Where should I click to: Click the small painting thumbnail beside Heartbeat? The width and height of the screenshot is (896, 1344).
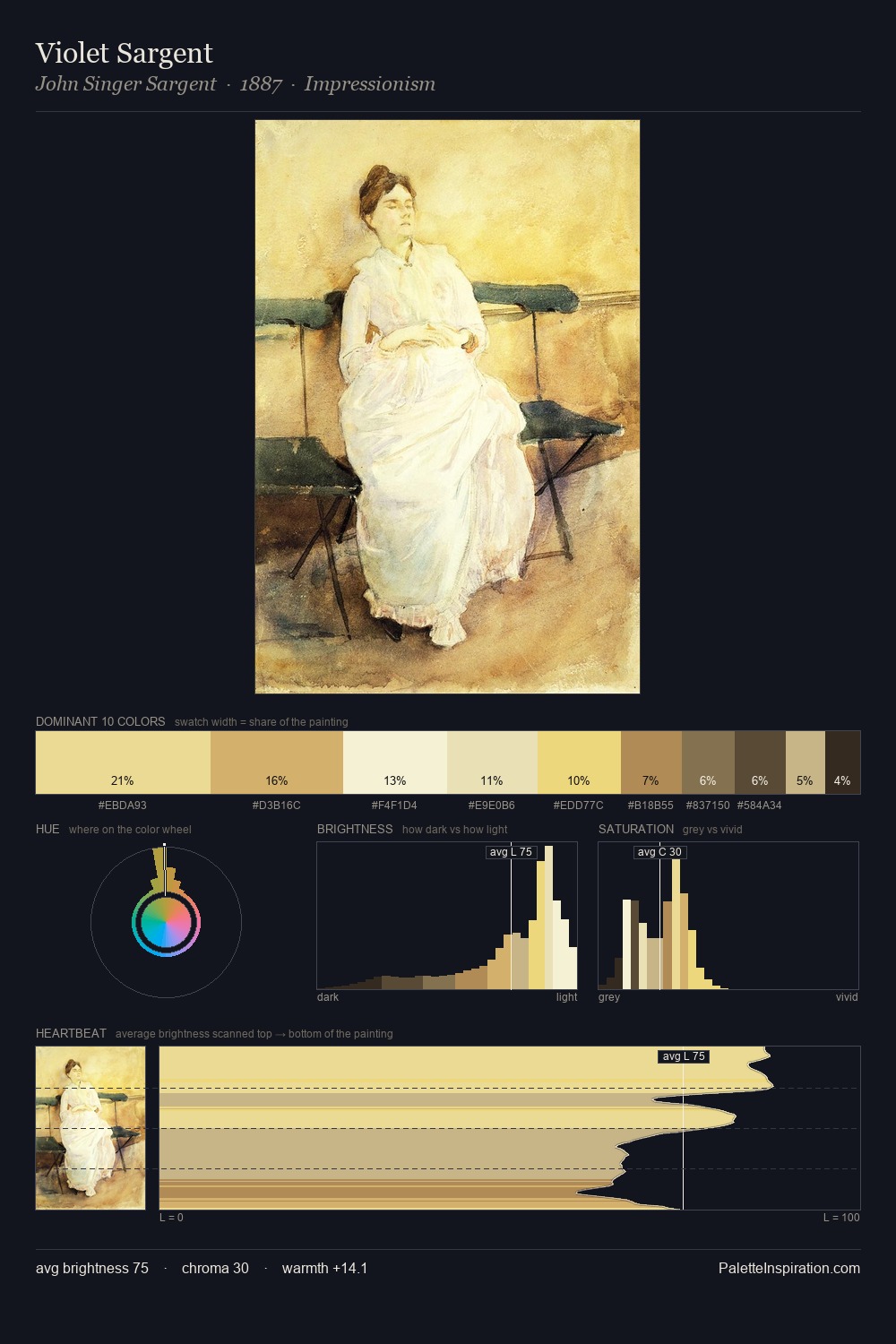90,1128
